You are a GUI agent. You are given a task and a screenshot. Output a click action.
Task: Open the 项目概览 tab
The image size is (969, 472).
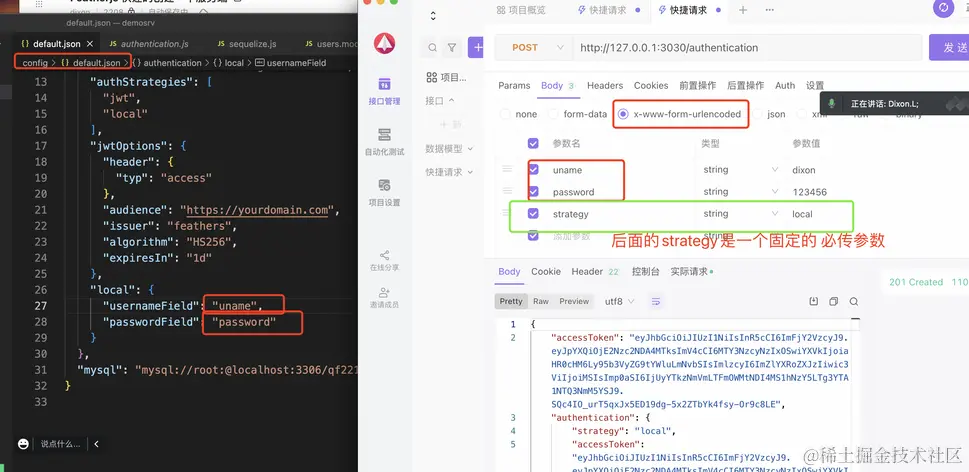click(x=521, y=10)
